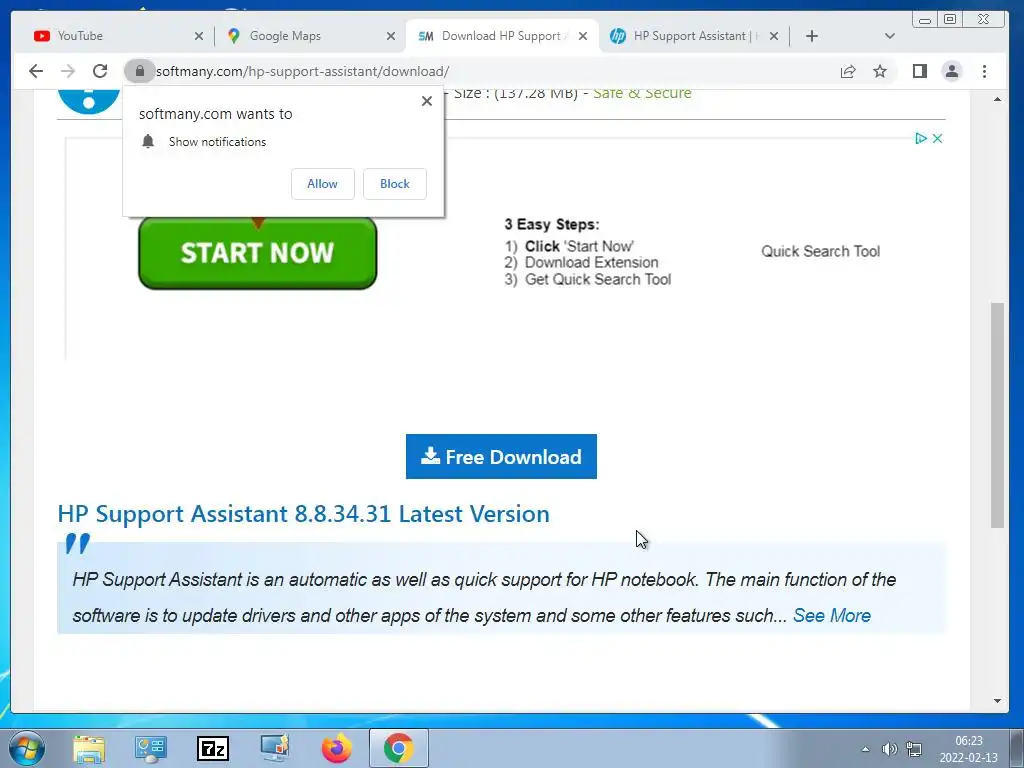
Task: Bookmark this page with star icon
Action: pos(880,71)
